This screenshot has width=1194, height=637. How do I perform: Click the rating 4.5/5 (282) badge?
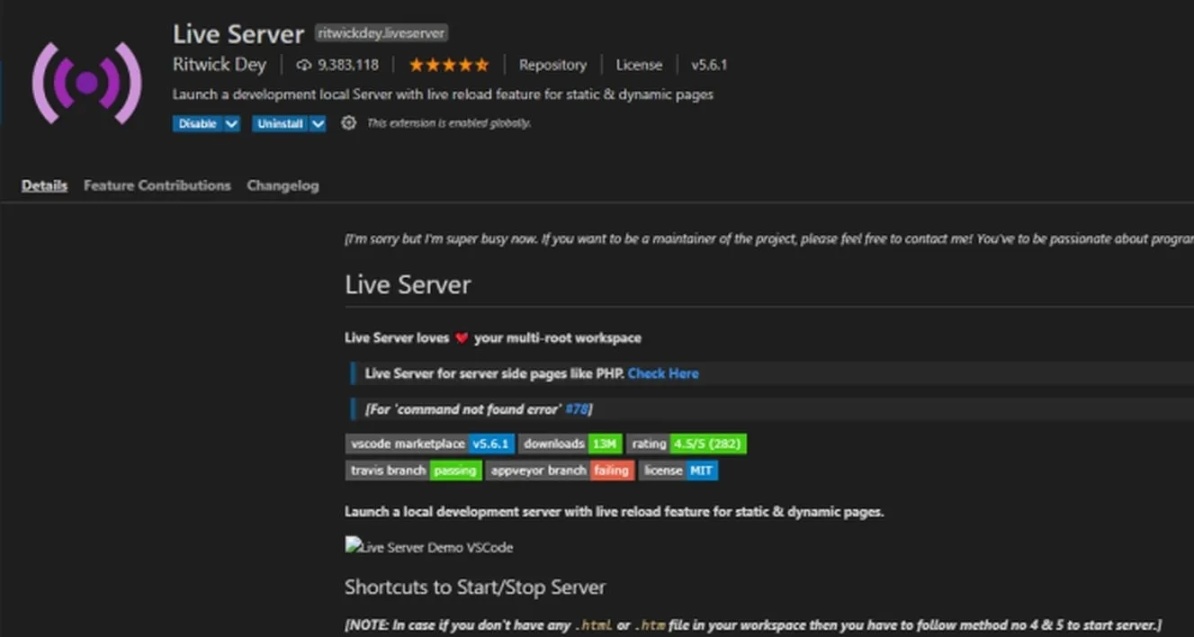click(x=687, y=444)
